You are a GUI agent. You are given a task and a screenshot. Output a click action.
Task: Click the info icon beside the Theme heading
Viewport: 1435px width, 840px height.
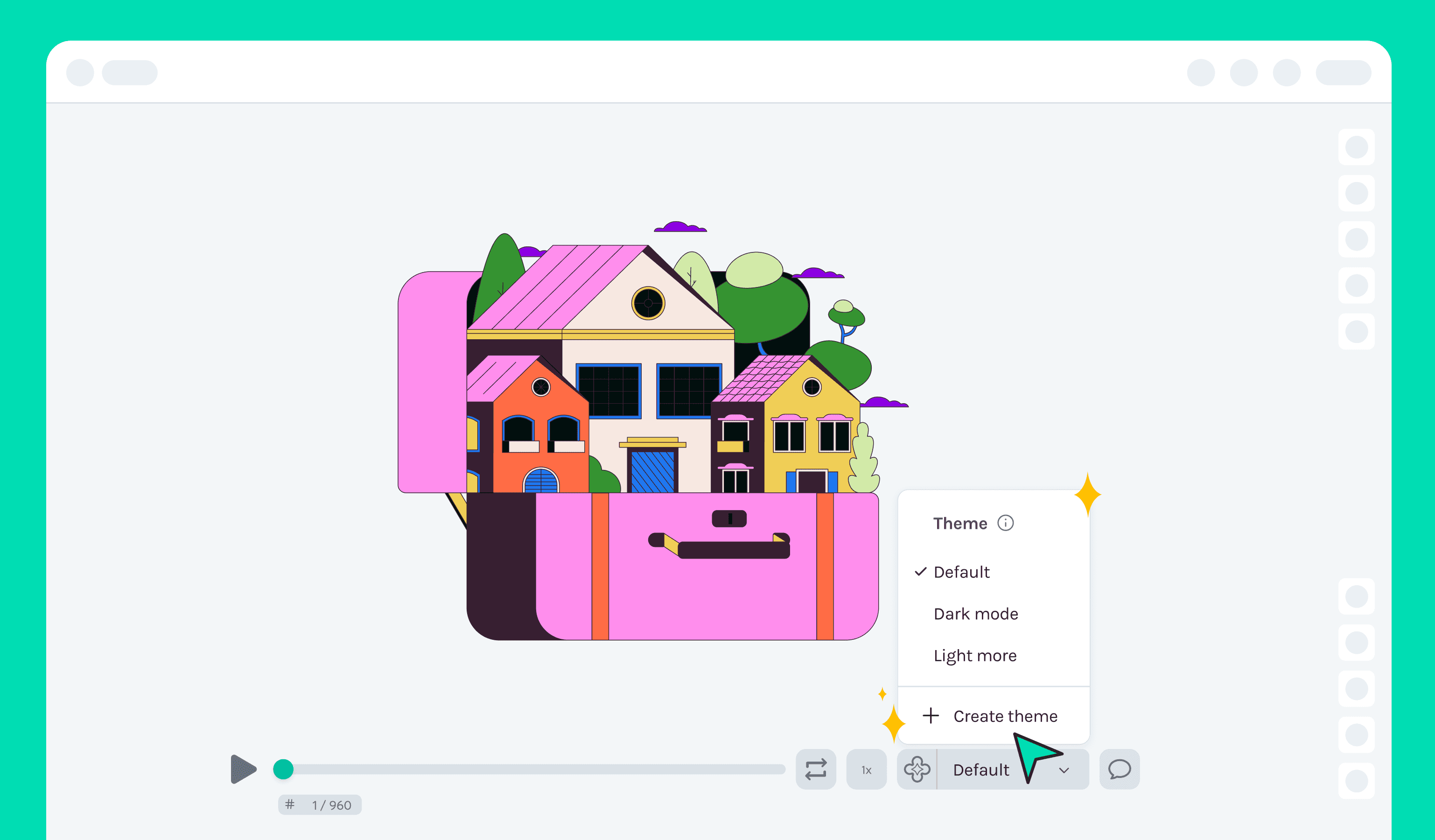tap(1006, 523)
